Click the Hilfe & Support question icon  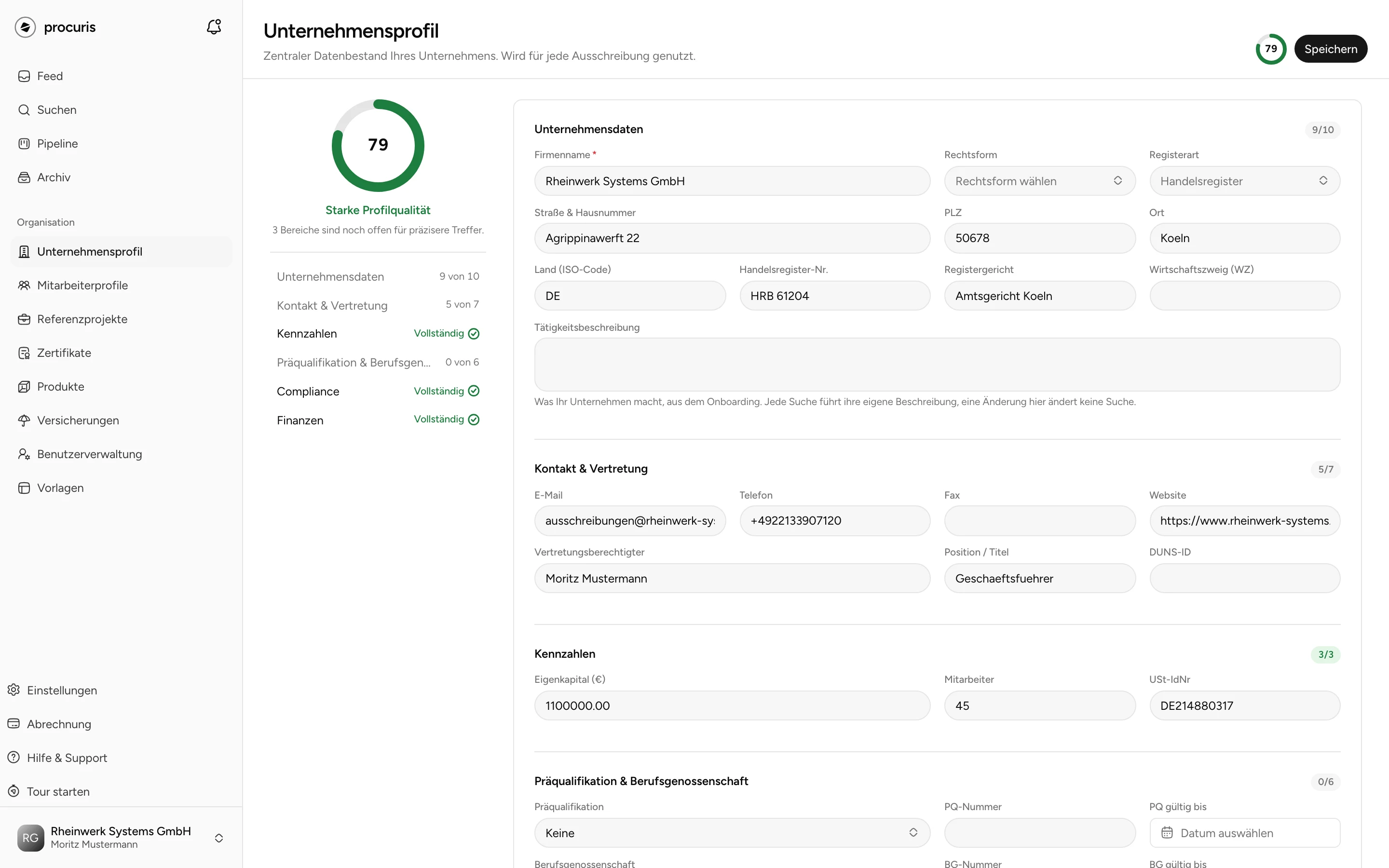coord(14,758)
